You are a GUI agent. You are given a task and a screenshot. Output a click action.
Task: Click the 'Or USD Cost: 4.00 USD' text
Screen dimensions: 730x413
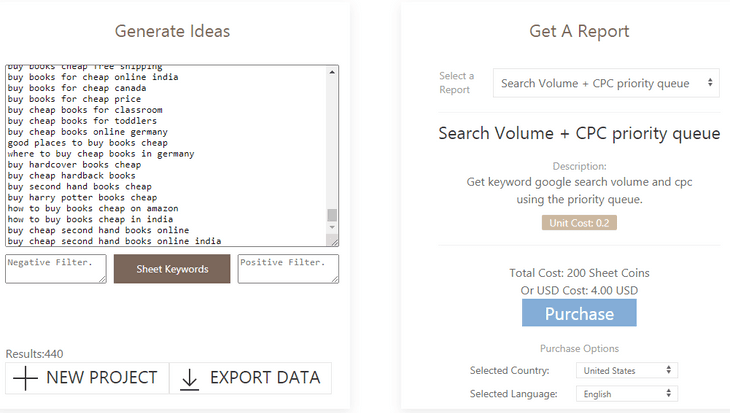[579, 291]
